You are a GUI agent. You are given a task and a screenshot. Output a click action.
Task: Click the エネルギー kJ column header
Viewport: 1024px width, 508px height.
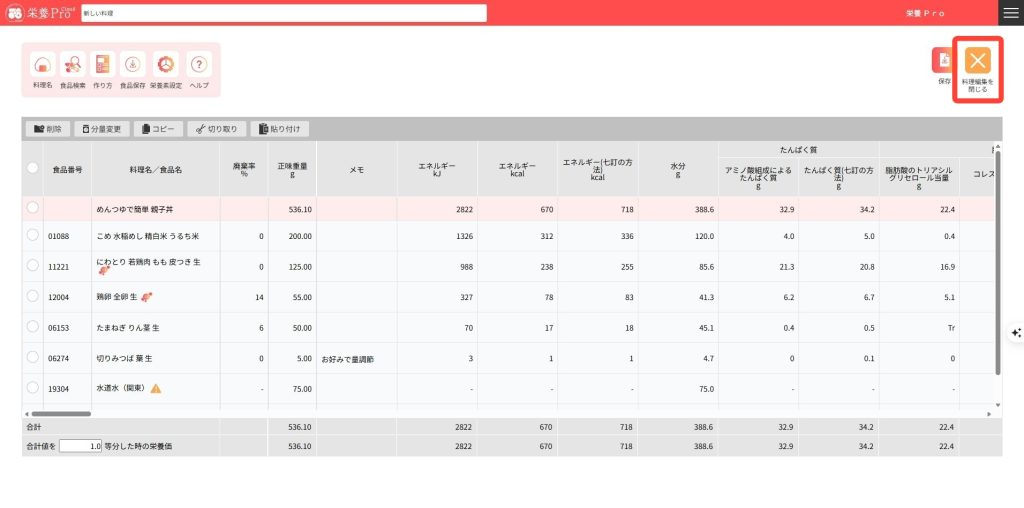[437, 170]
